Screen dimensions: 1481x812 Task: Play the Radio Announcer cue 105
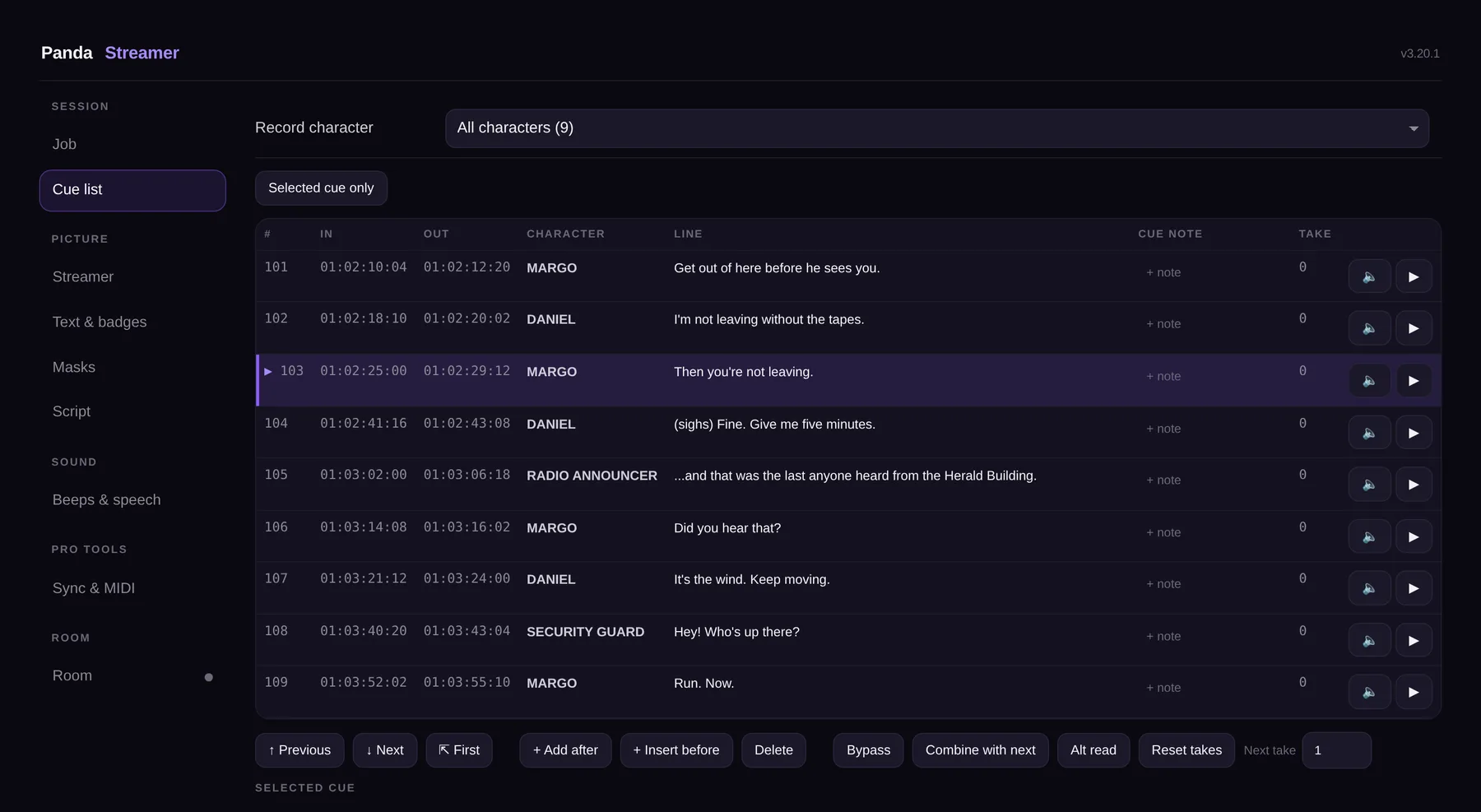[1414, 485]
